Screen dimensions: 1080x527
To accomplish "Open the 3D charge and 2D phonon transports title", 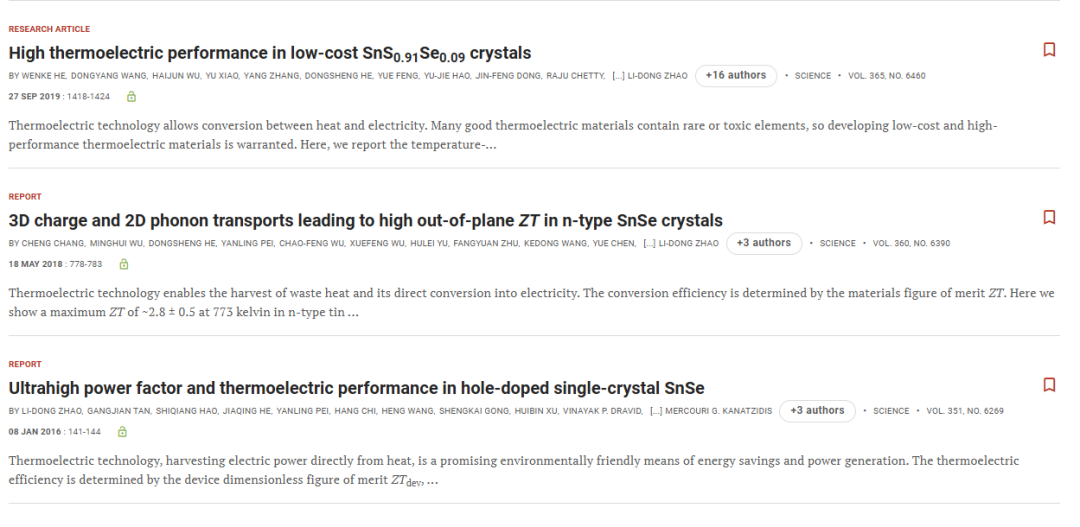I will 365,220.
